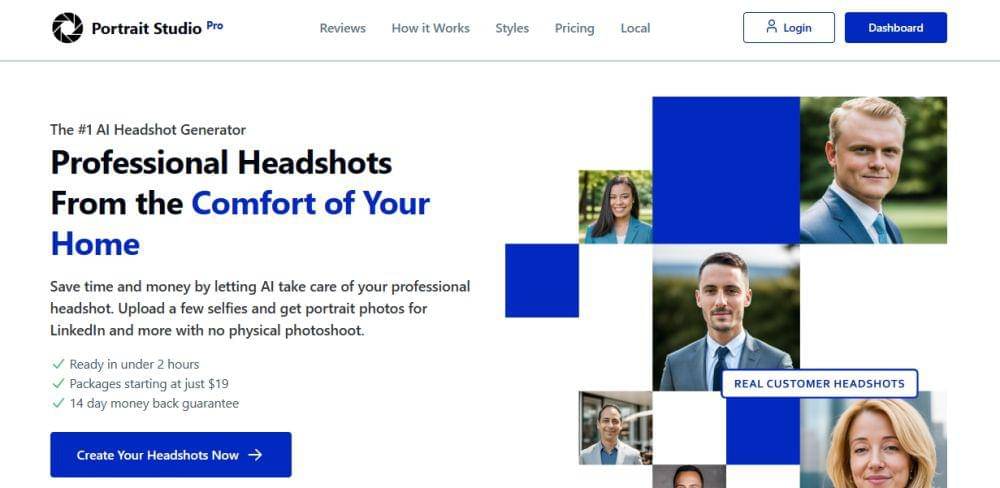The width and height of the screenshot is (1000, 488).
Task: Click the camera aperture logo icon
Action: (68, 28)
